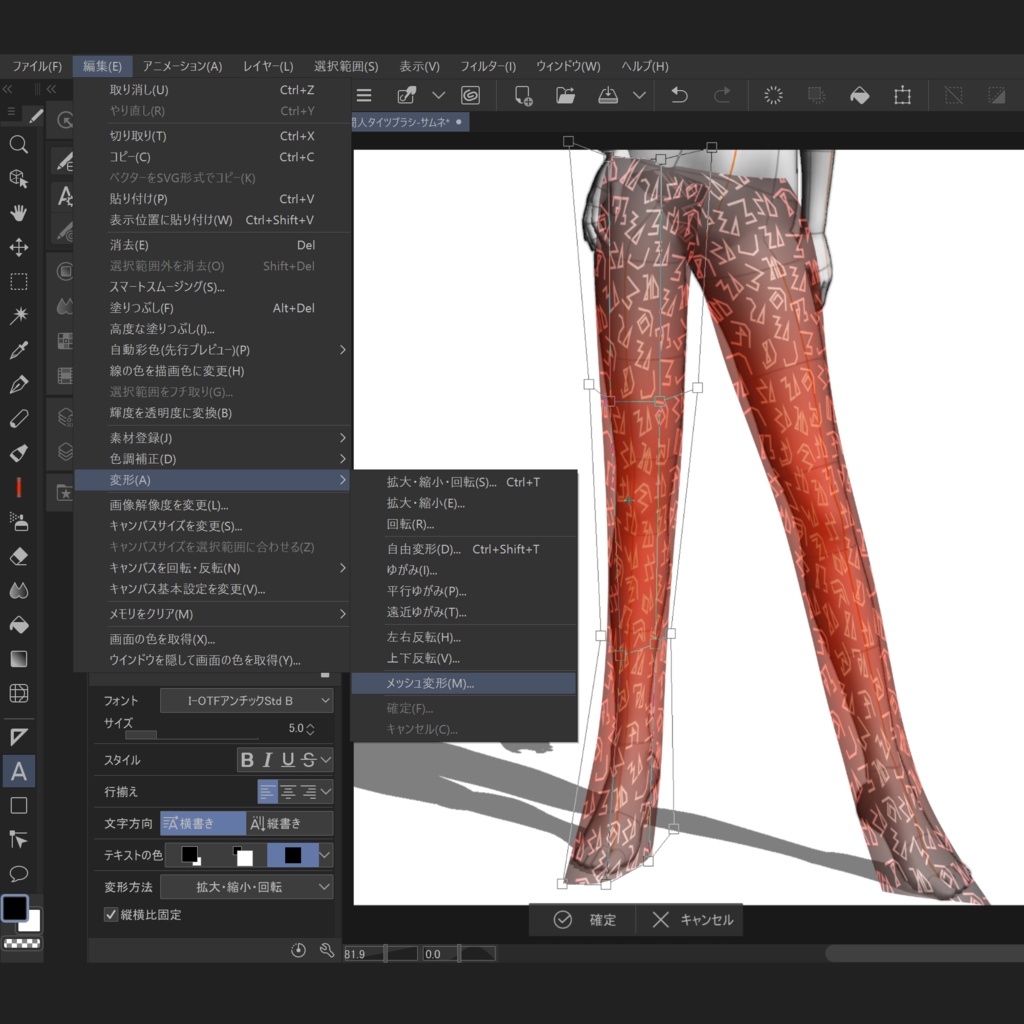Click the Undo arrow in the command bar
This screenshot has width=1024, height=1024.
point(679,95)
